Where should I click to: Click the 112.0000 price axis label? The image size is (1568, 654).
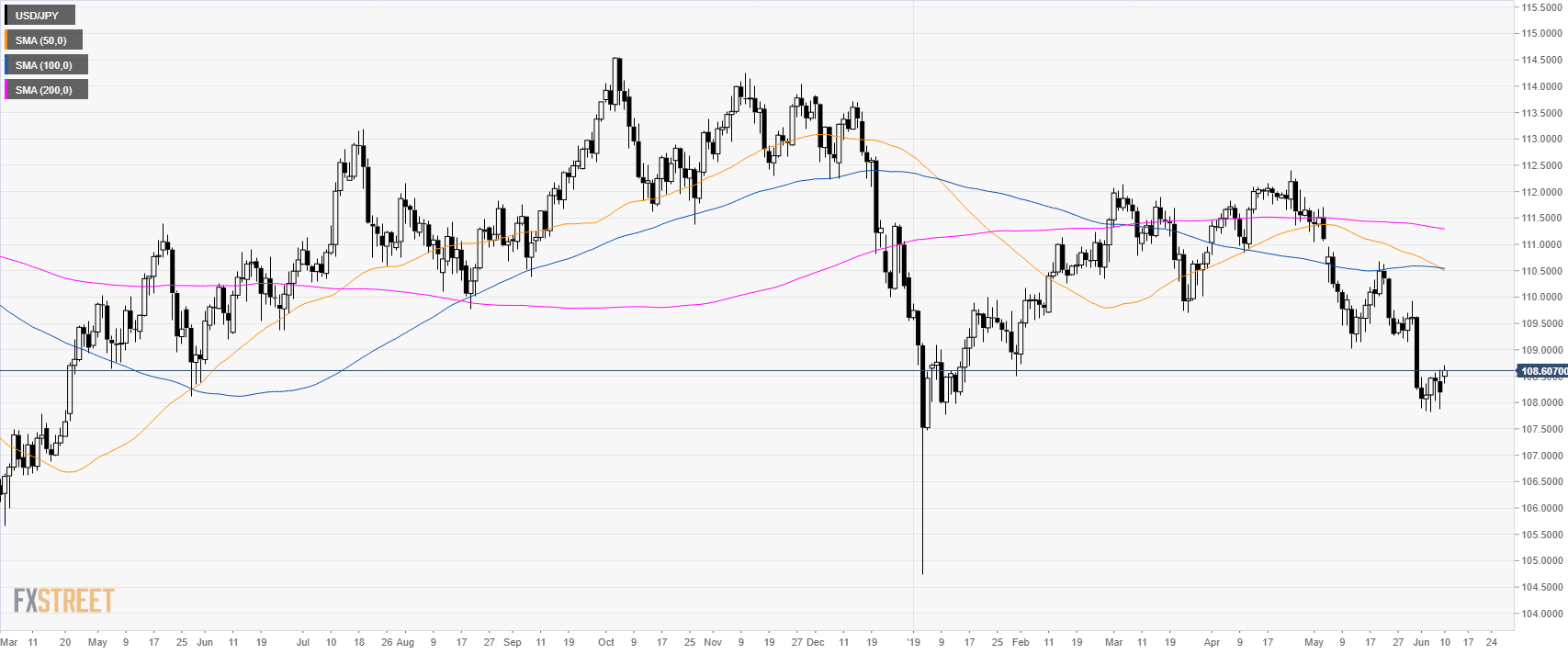coord(1540,192)
